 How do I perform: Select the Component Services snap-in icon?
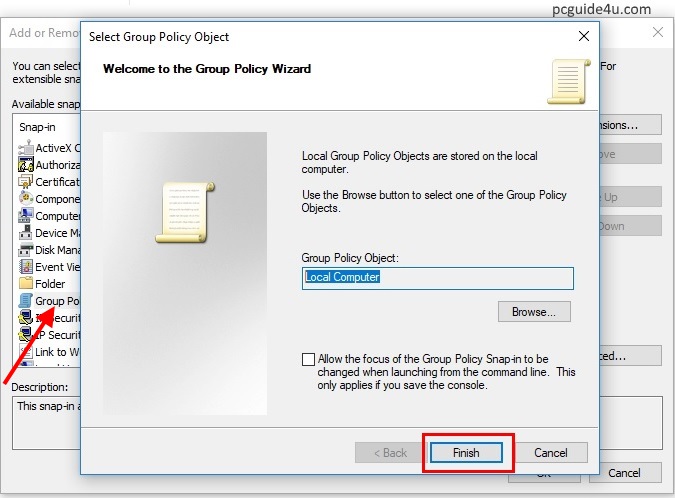tap(26, 199)
